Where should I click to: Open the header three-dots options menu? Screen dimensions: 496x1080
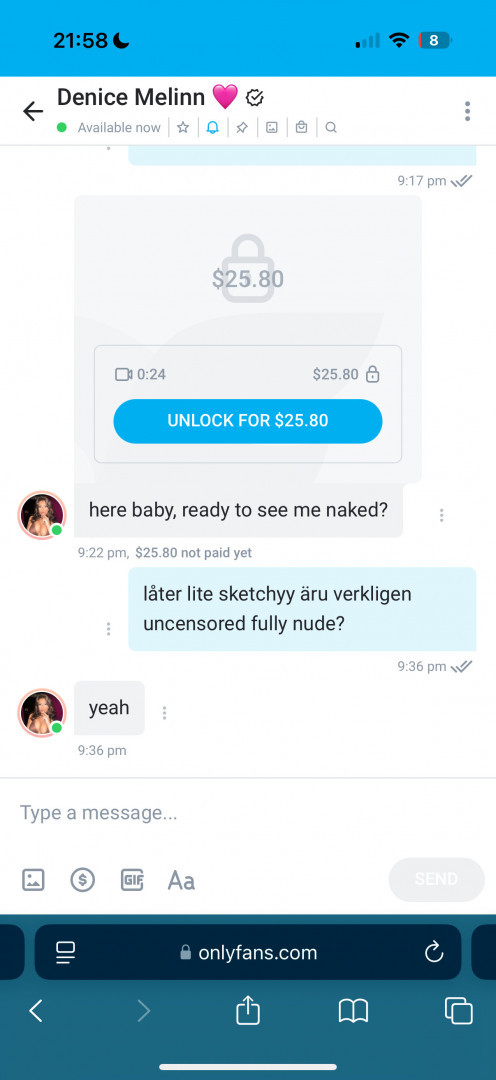467,111
